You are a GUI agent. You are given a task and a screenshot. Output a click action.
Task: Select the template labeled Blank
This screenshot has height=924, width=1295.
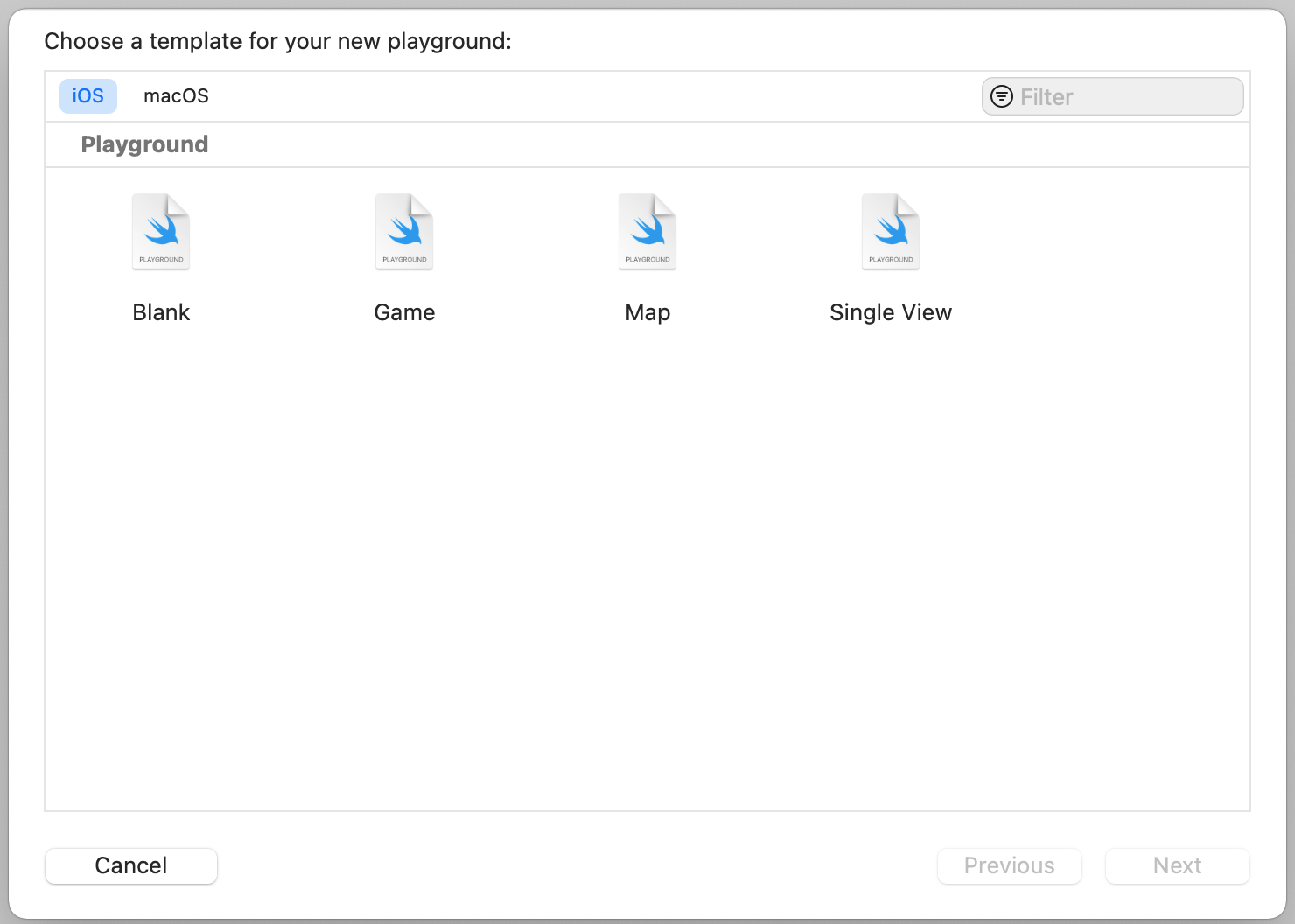point(160,311)
